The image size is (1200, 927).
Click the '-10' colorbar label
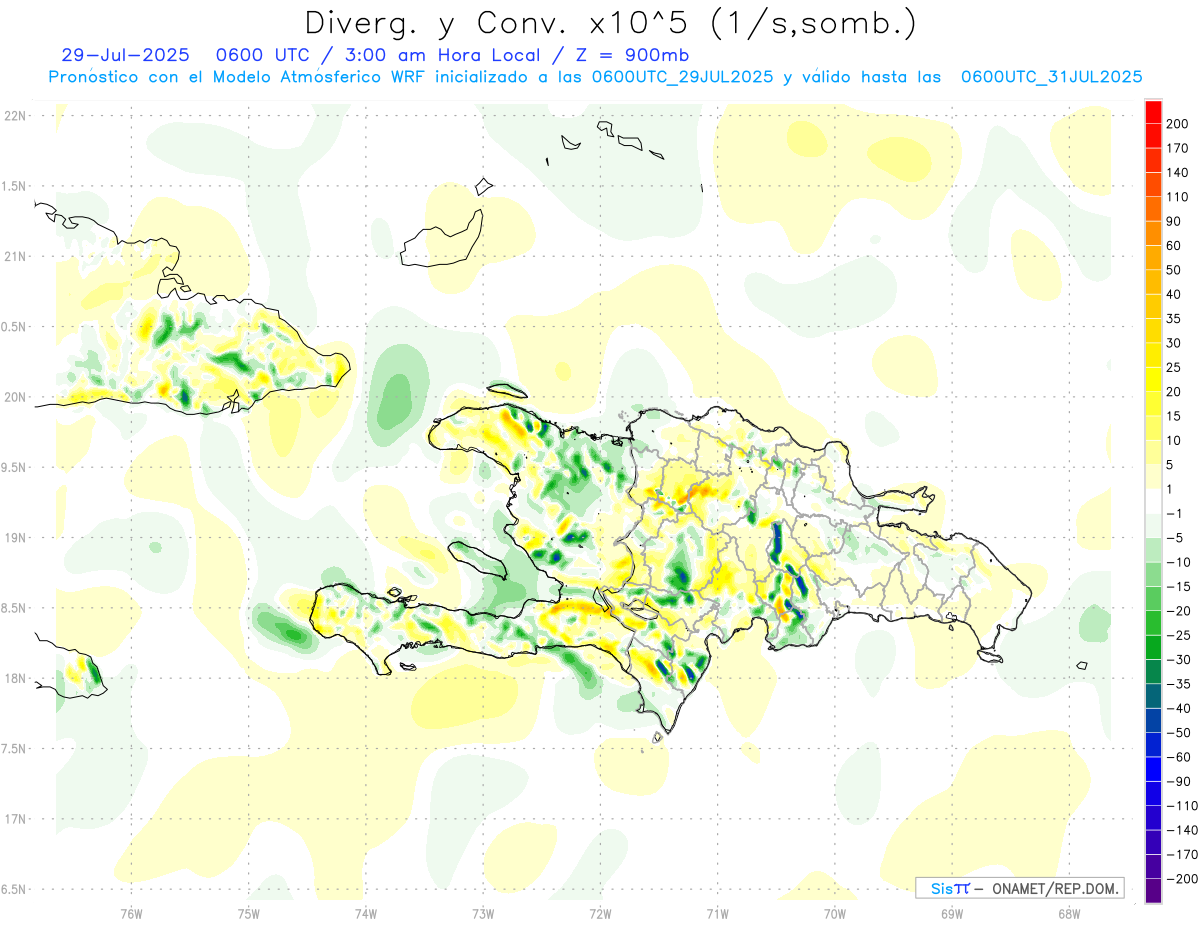tap(1177, 563)
